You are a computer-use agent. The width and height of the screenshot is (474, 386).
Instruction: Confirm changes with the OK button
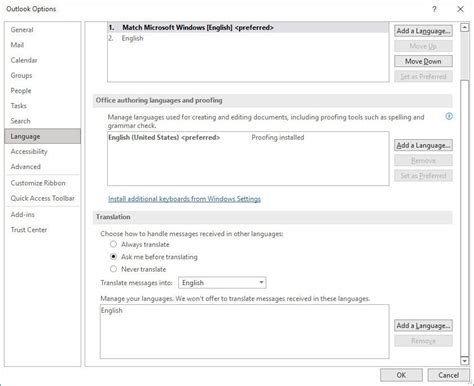coord(401,375)
